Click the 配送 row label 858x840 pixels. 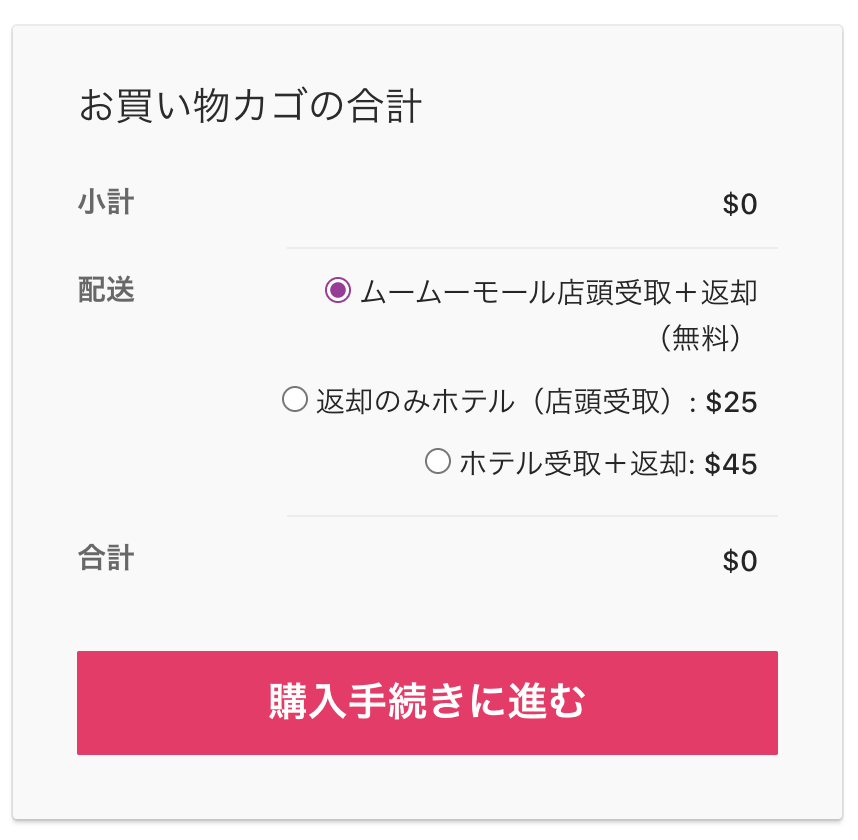pos(105,291)
